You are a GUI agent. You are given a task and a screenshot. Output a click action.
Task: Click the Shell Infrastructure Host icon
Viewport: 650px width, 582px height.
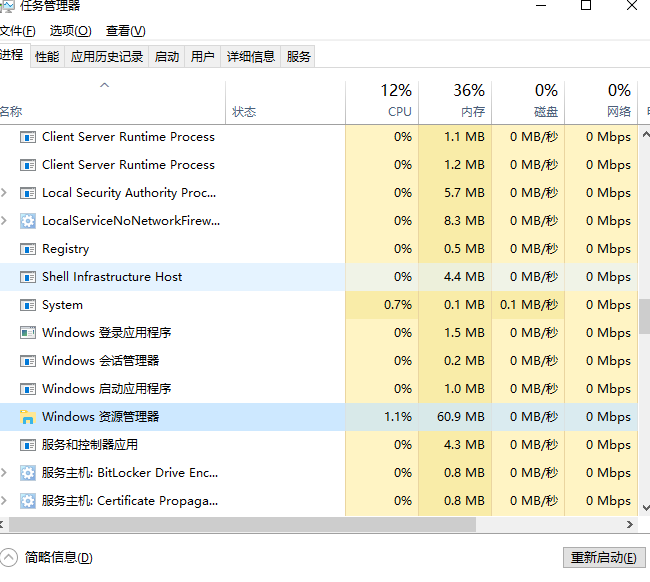(28, 277)
